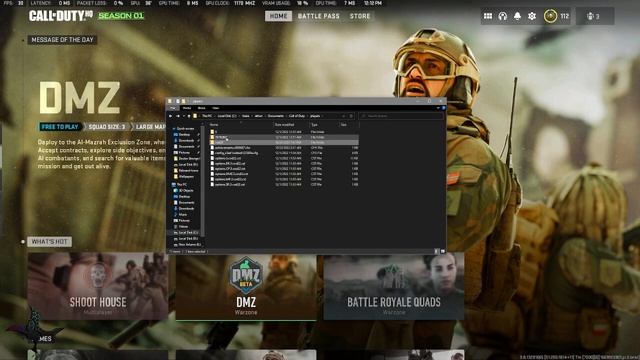Viewport: 640px width, 360px height.
Task: Focus the Explorer search box
Action: coord(401,116)
